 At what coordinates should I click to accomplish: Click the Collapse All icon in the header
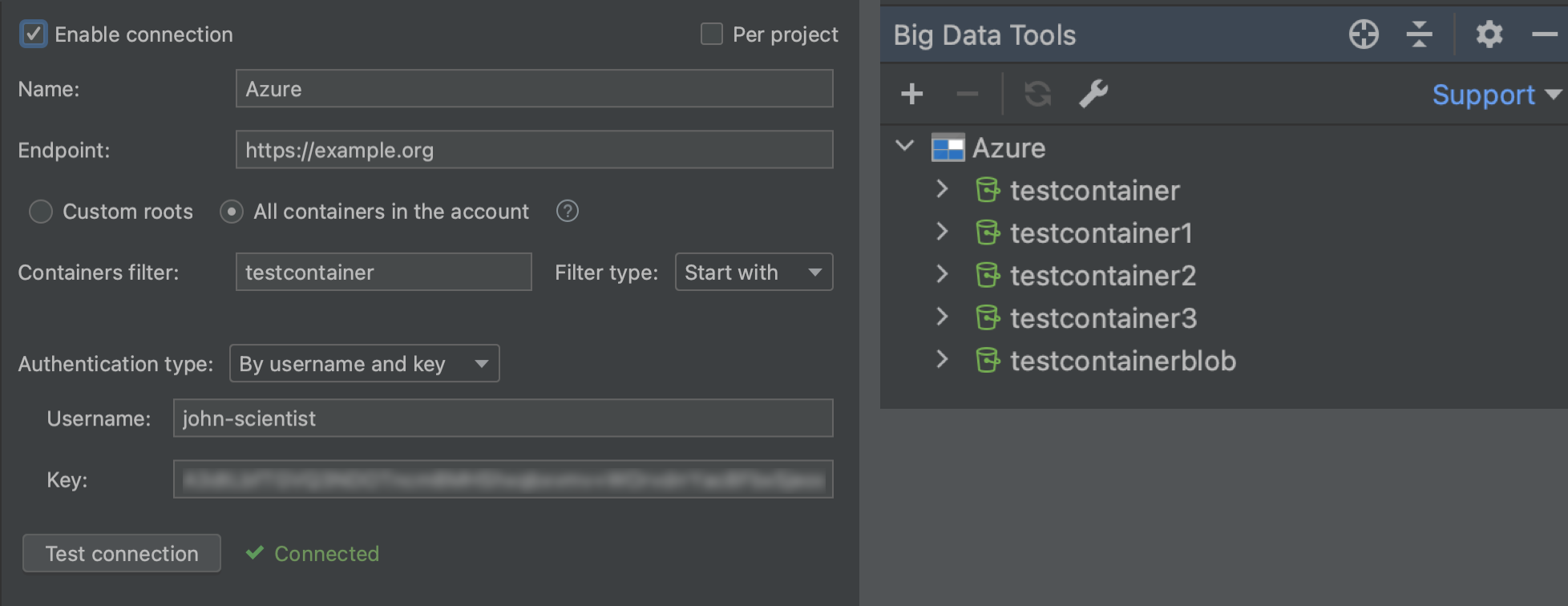1419,34
